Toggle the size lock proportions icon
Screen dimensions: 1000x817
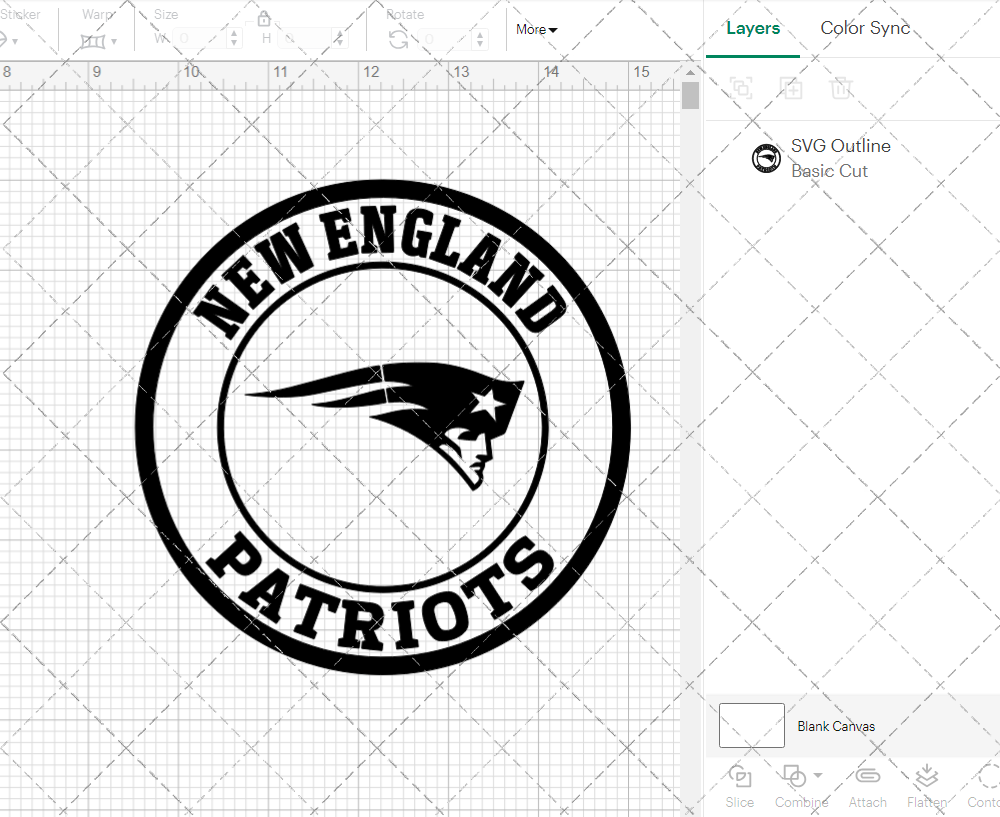pos(263,18)
